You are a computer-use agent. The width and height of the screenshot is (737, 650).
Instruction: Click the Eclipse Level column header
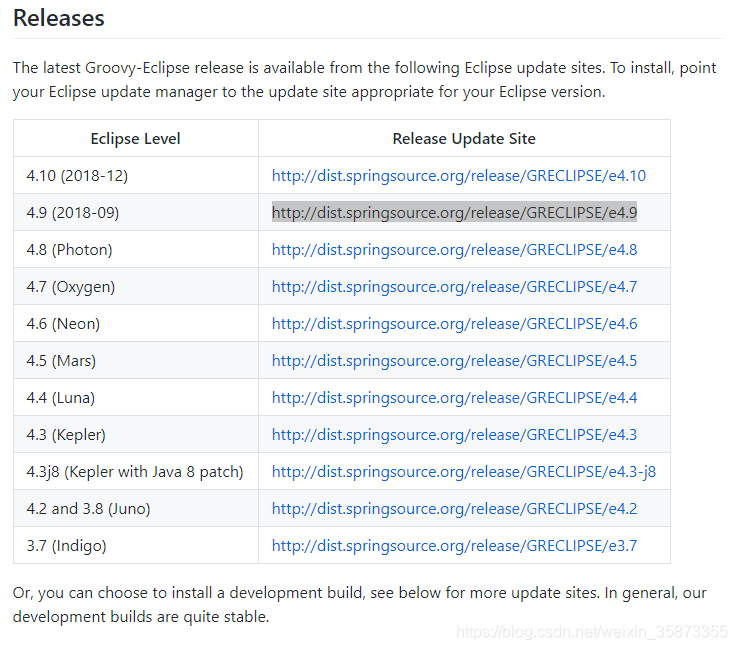[135, 139]
